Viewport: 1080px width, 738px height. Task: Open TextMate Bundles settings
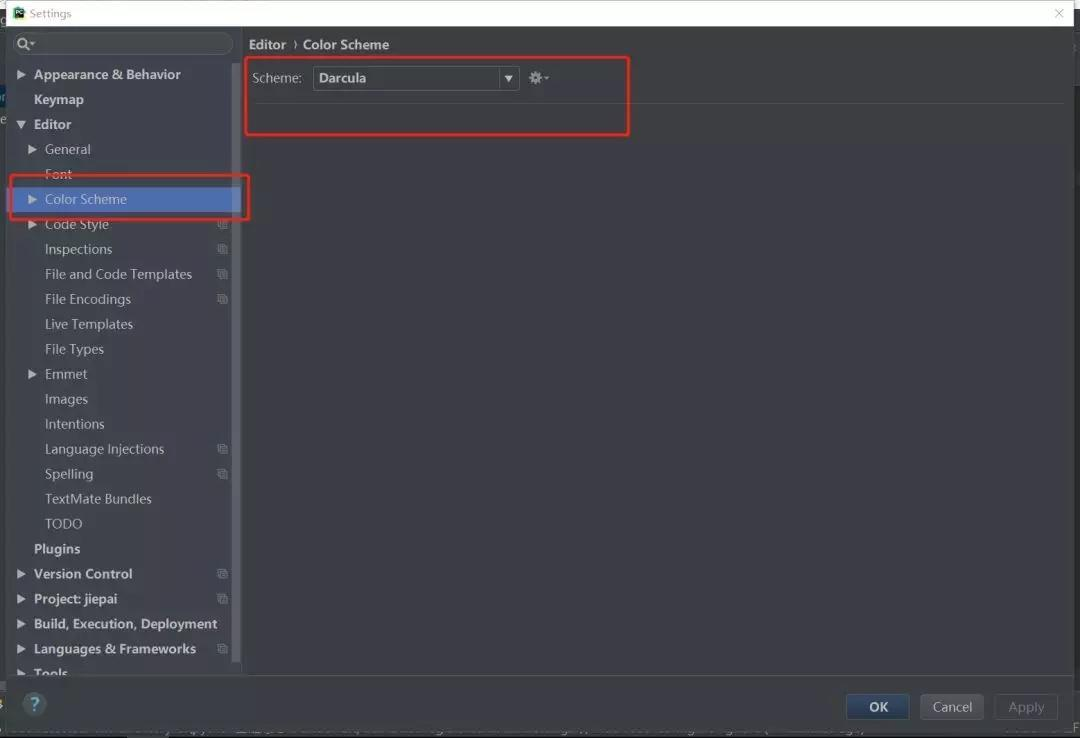click(98, 499)
